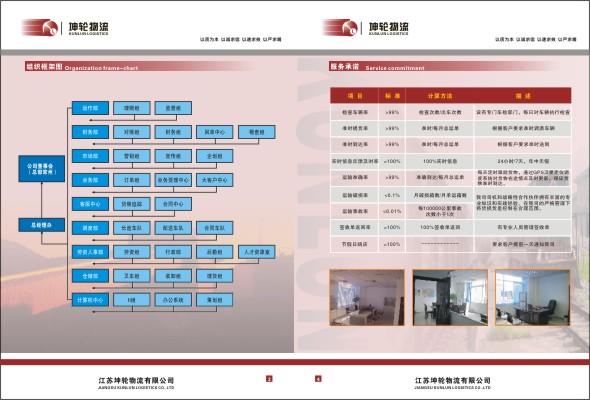This screenshot has height=400, width=590.
Task: Select the 客服中心 department box
Action: [90, 204]
